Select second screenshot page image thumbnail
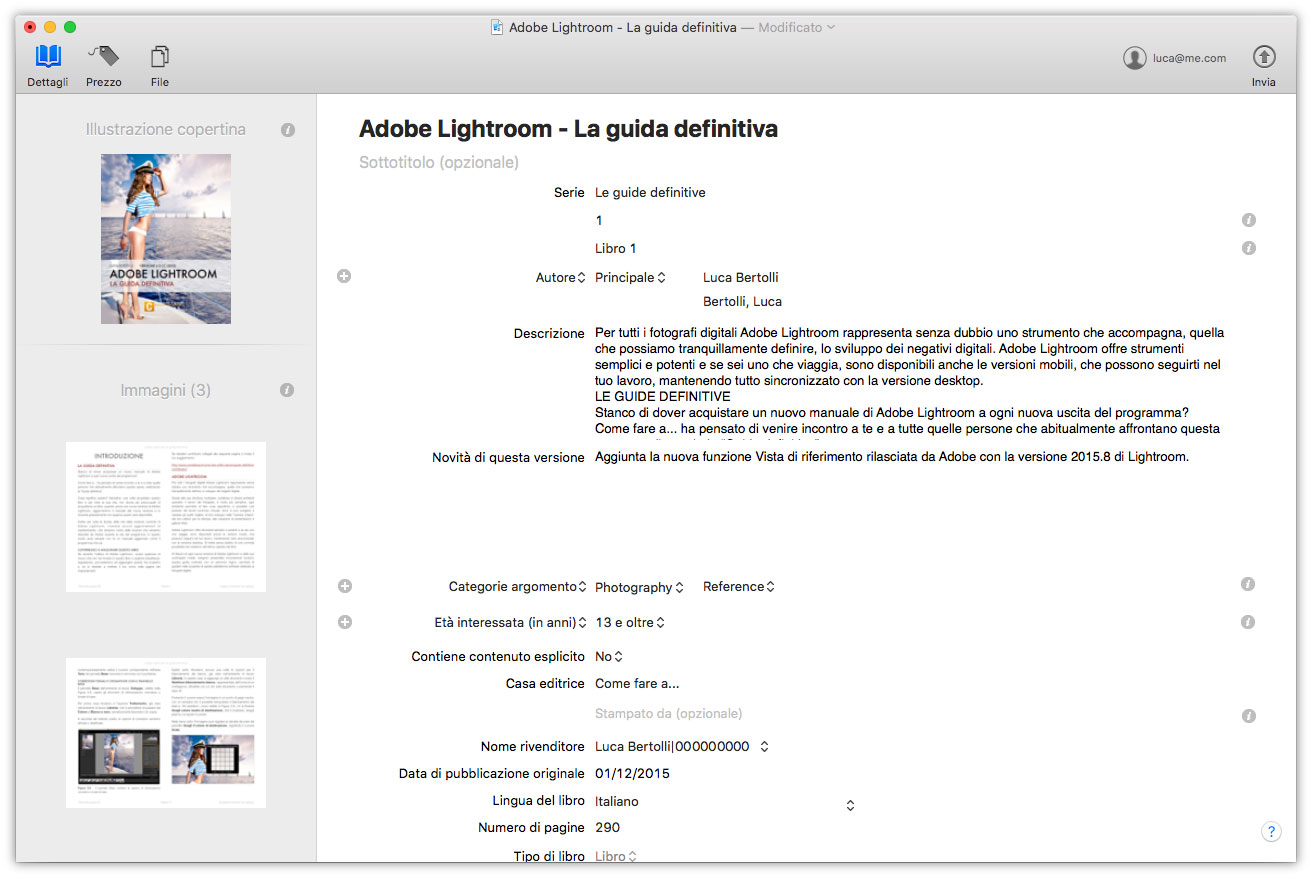Image resolution: width=1312 pixels, height=878 pixels. pyautogui.click(x=166, y=733)
